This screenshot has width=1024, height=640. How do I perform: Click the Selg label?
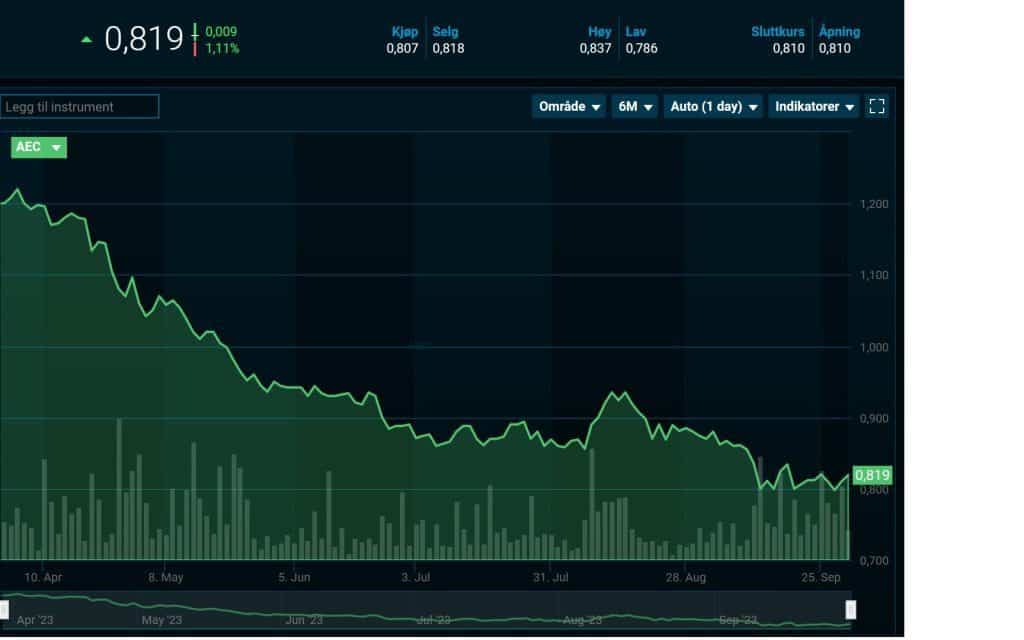point(445,31)
